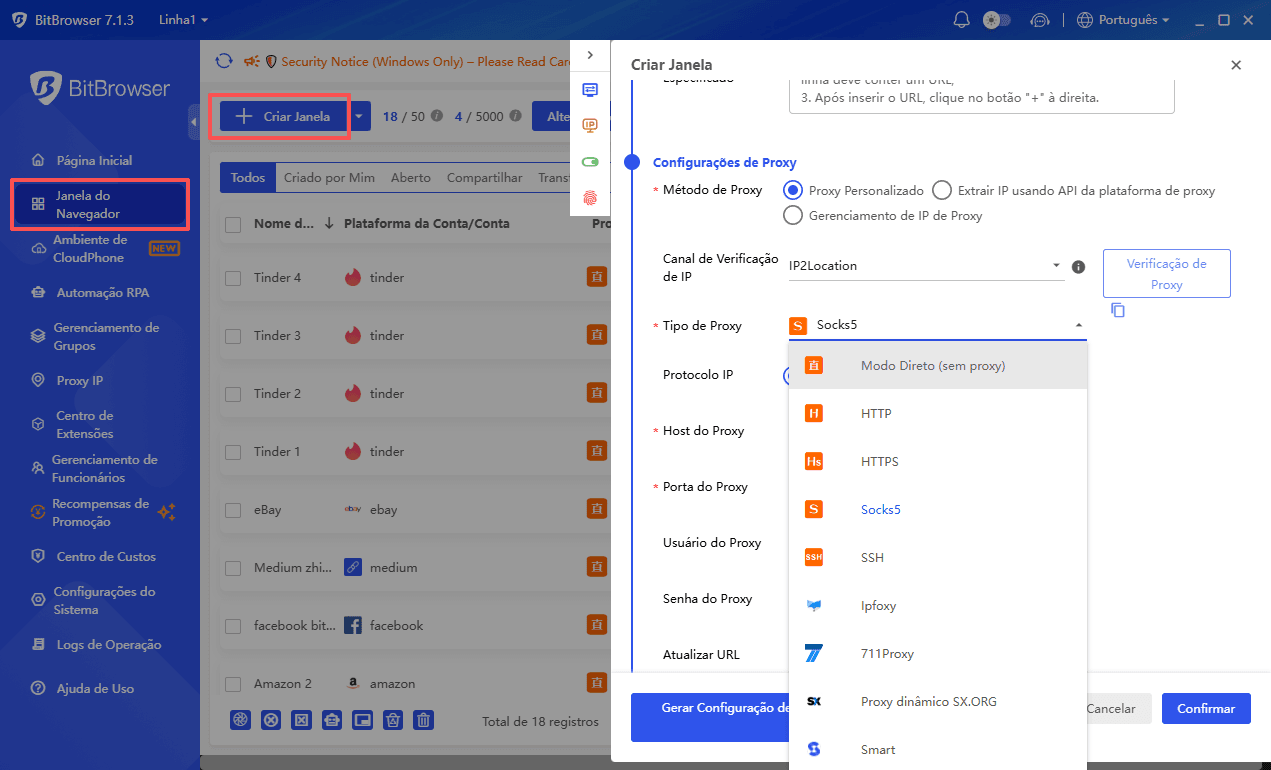This screenshot has width=1271, height=770.
Task: Select Proxy Personalizado radio button
Action: click(x=793, y=190)
